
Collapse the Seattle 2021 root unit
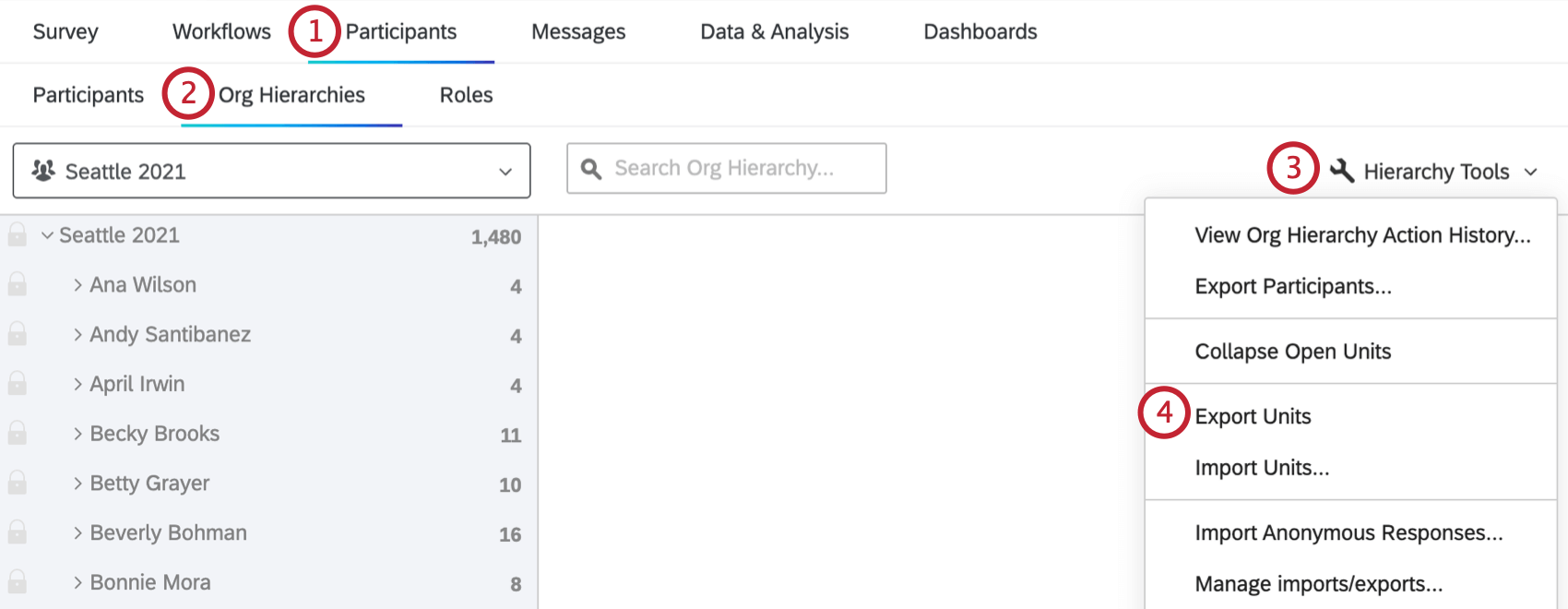47,236
